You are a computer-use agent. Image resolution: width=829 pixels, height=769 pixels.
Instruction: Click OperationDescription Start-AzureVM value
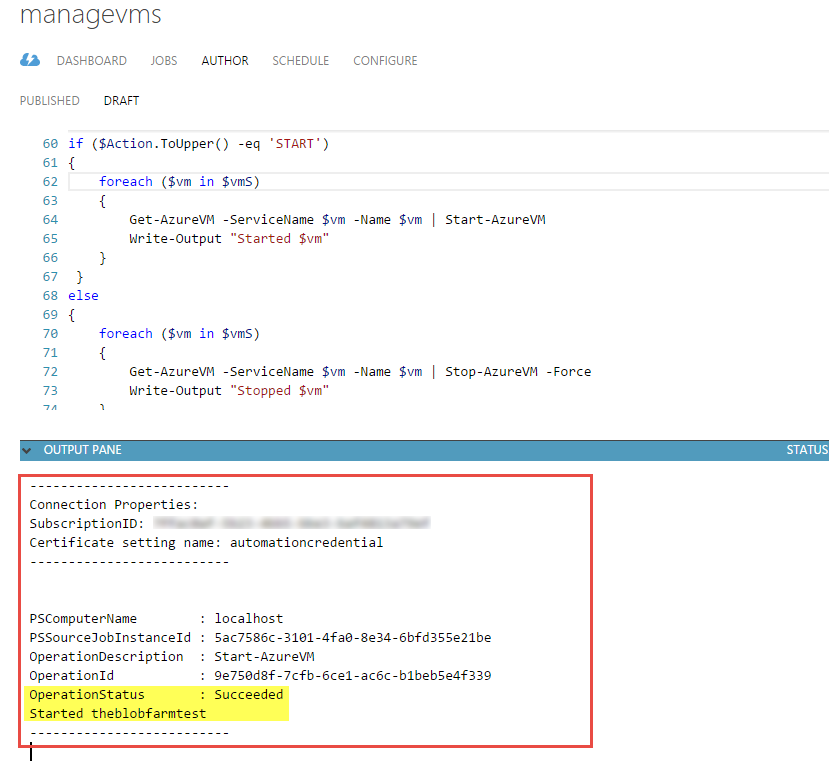[264, 657]
